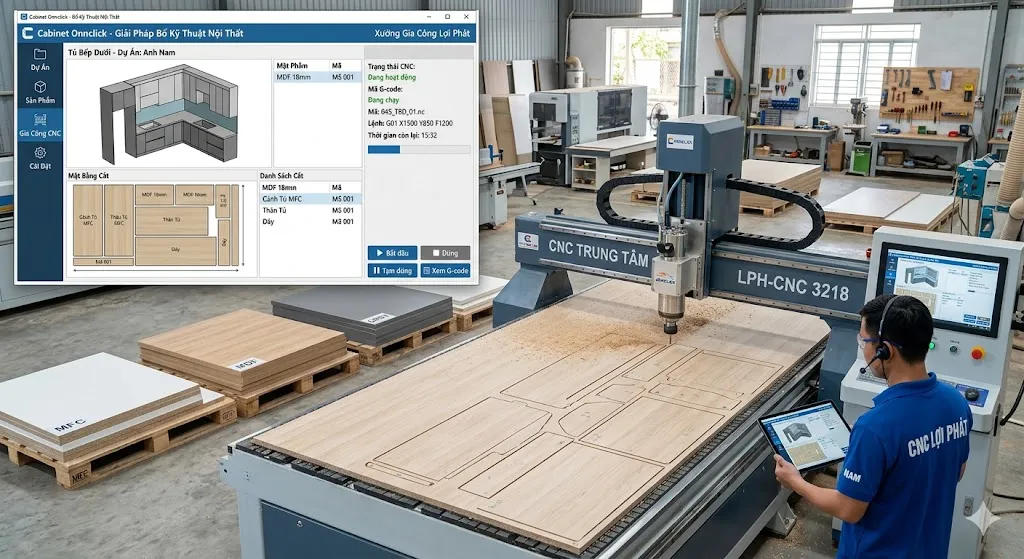This screenshot has height=559, width=1024.
Task: Click the Mã header beside Mặt Phẩm
Action: (x=336, y=66)
